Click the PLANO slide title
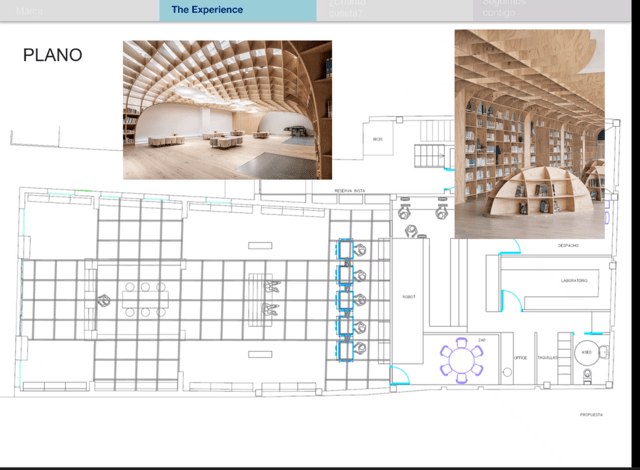The height and width of the screenshot is (470, 640). tap(52, 55)
